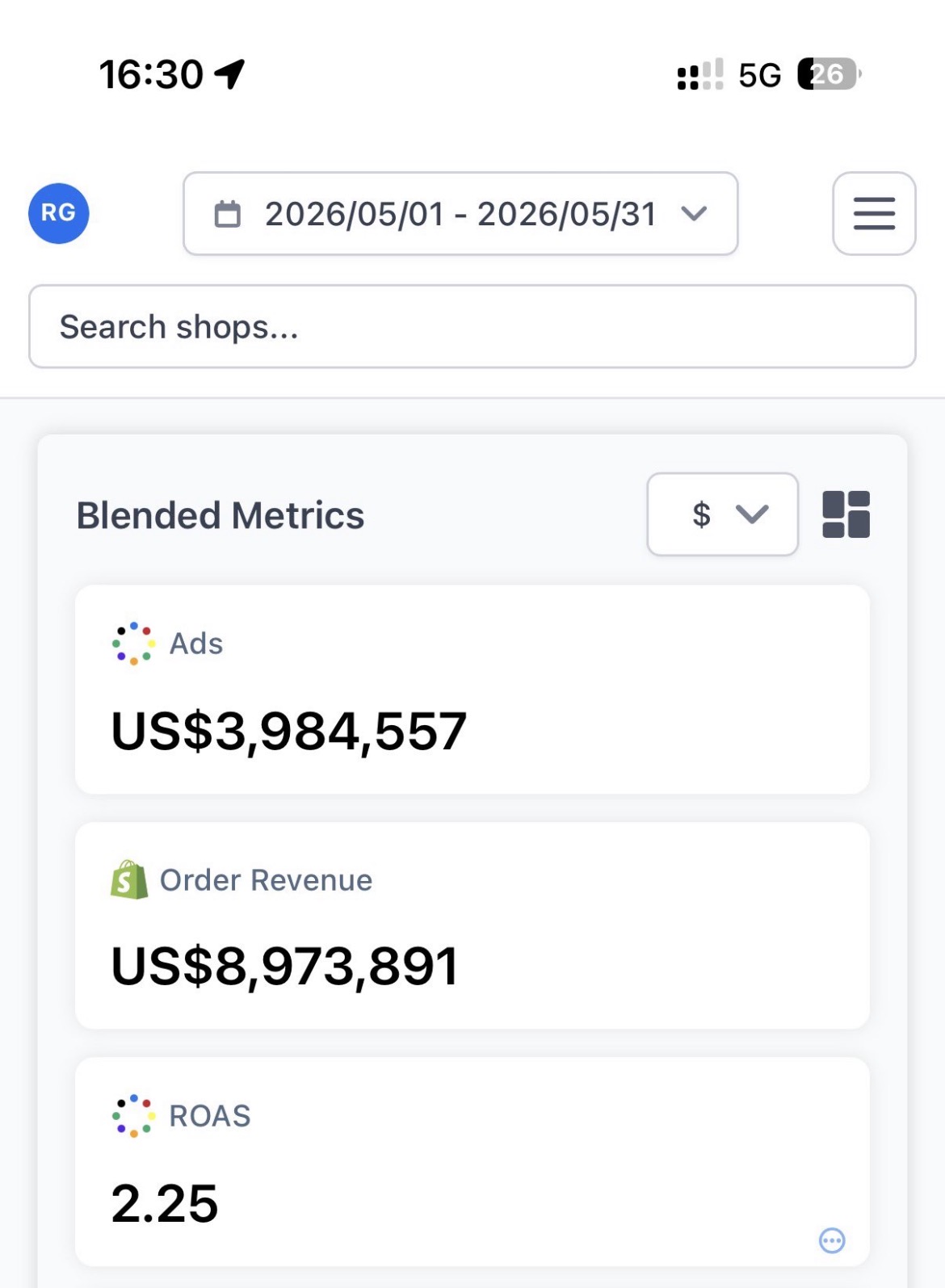Open the $ currency dropdown
945x1288 pixels.
(723, 514)
